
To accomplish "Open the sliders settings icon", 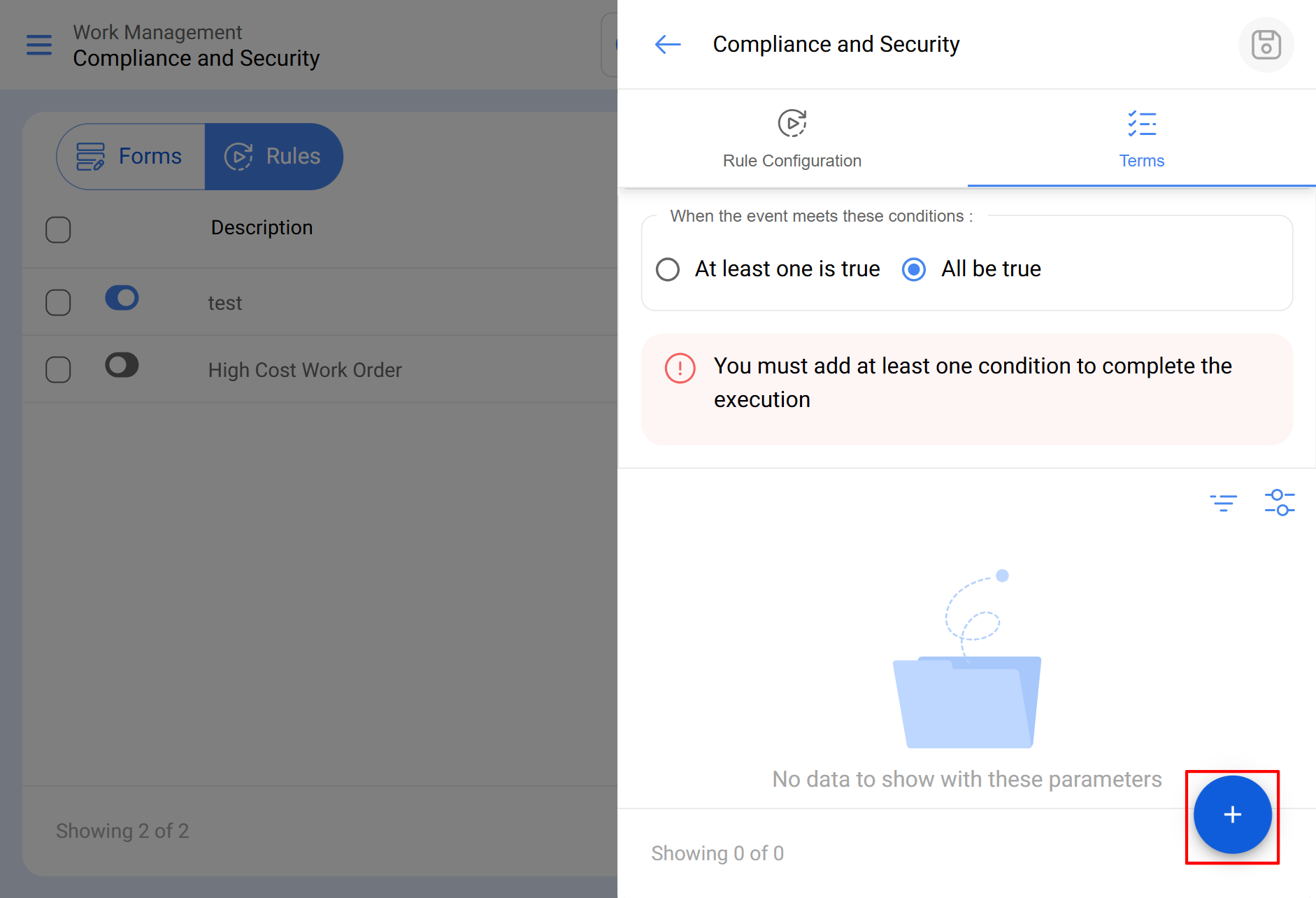I will coord(1279,503).
